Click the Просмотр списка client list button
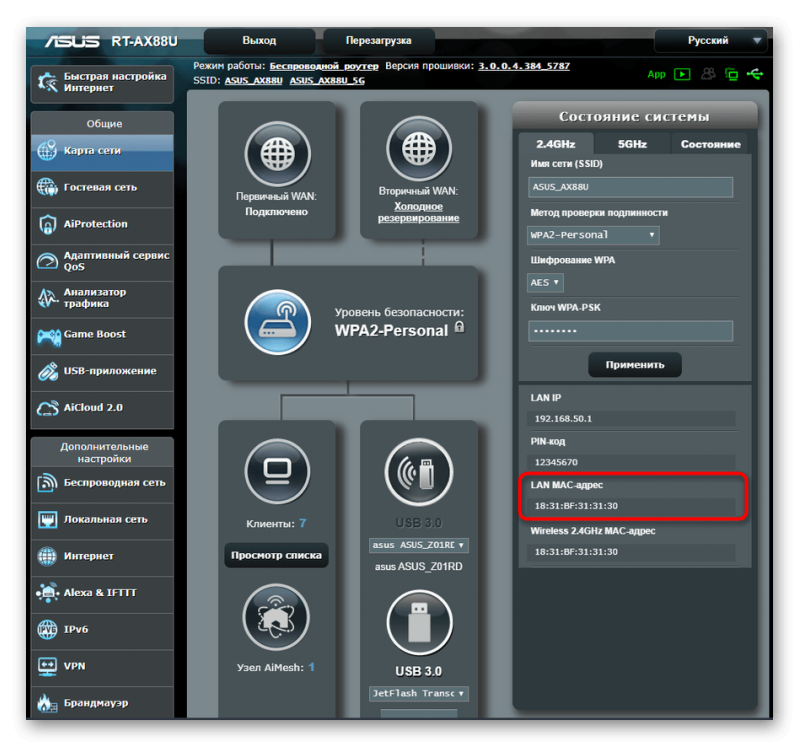The height and width of the screenshot is (747, 800). click(276, 555)
